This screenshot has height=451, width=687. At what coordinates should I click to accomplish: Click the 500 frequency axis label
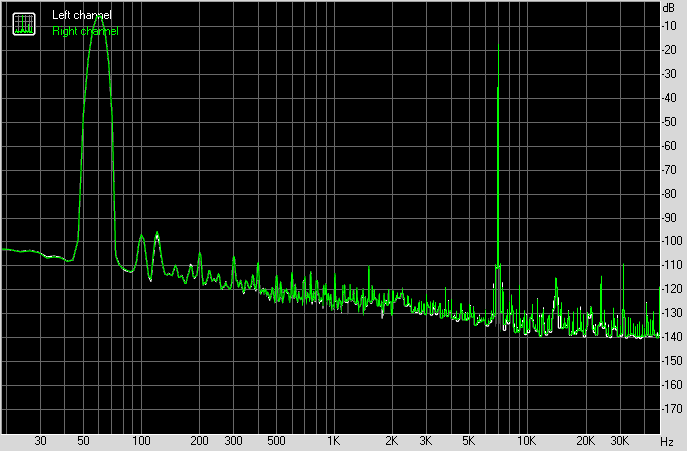[x=275, y=441]
